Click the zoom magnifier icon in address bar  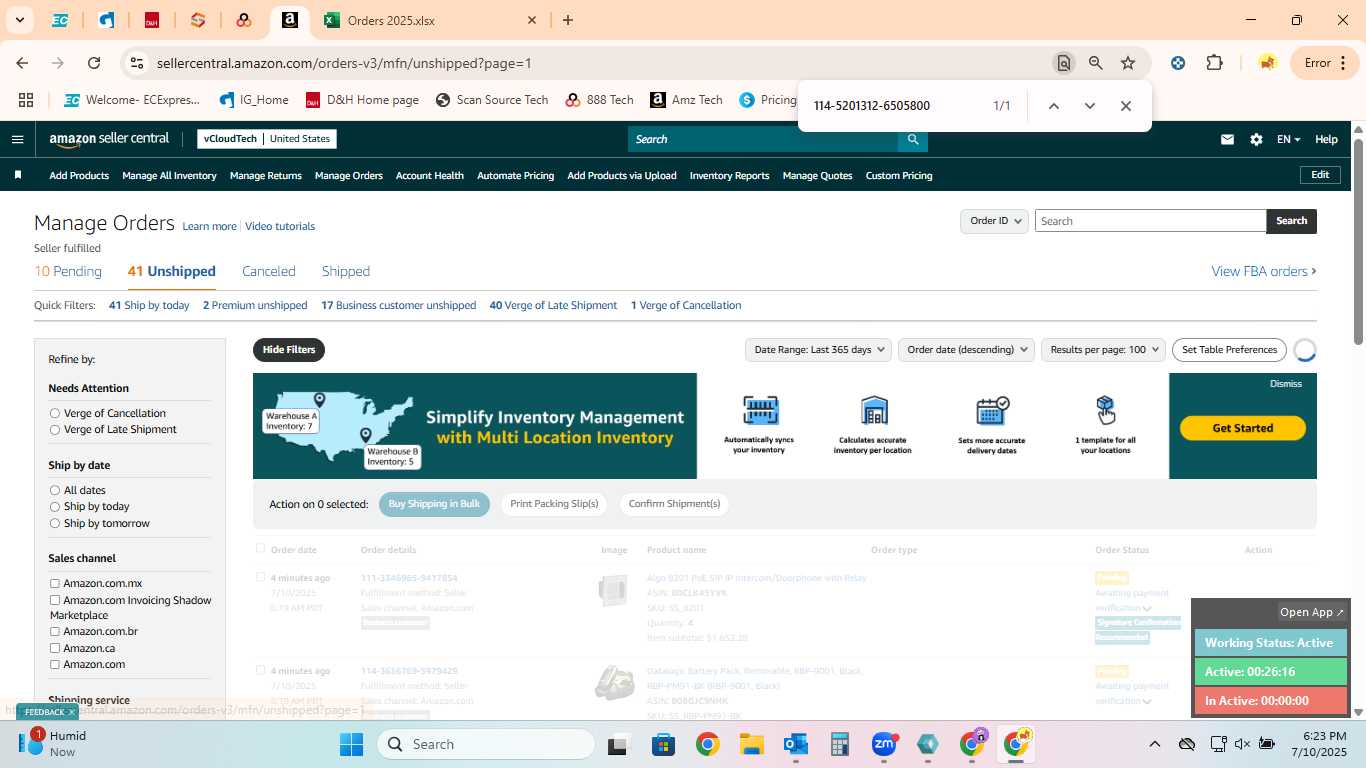point(1096,63)
